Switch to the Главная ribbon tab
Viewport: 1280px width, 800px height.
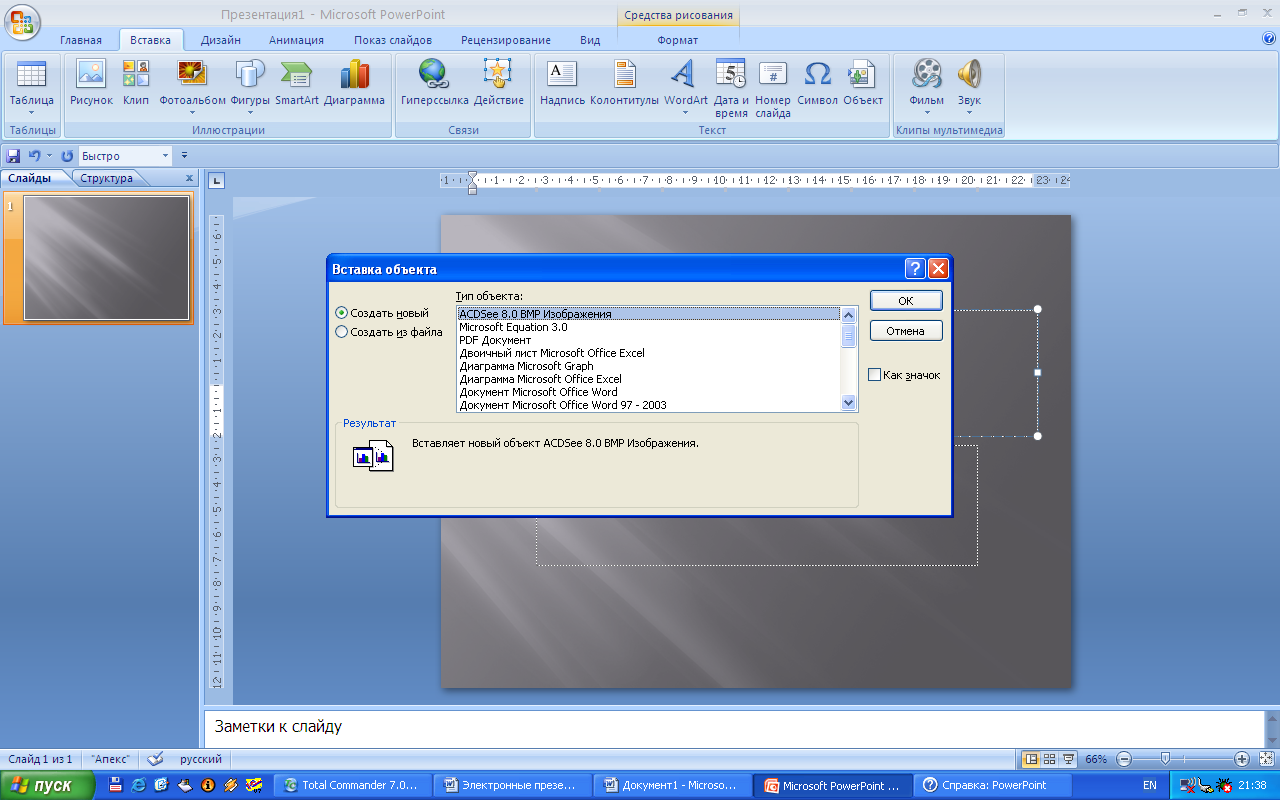[81, 40]
